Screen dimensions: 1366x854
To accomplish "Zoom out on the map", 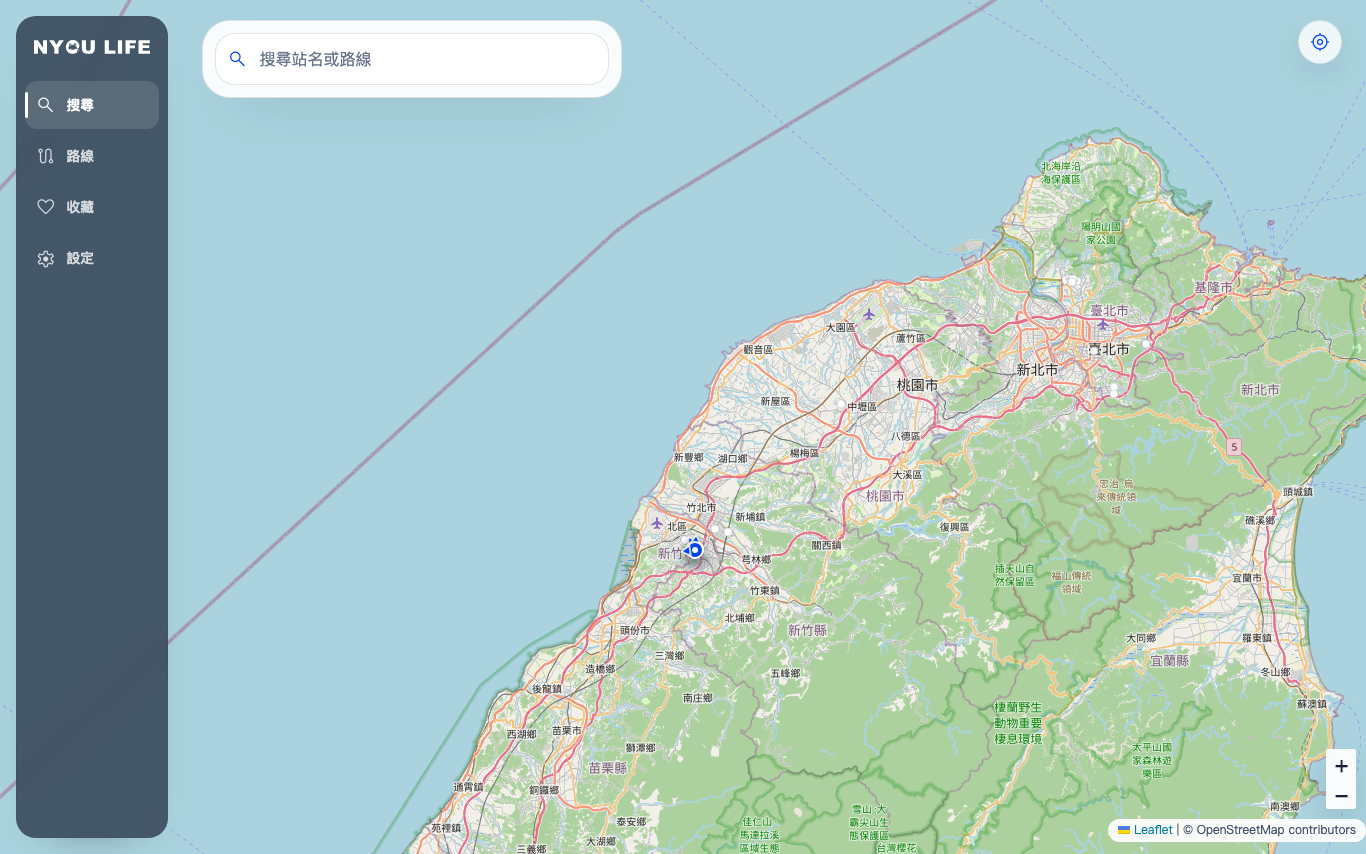I will coord(1341,795).
